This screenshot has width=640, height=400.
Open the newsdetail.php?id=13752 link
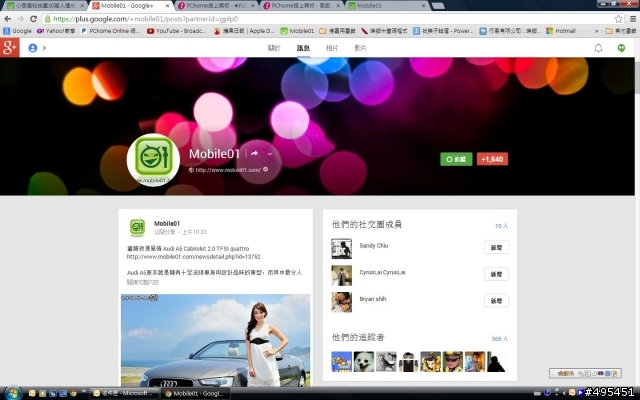[193, 257]
